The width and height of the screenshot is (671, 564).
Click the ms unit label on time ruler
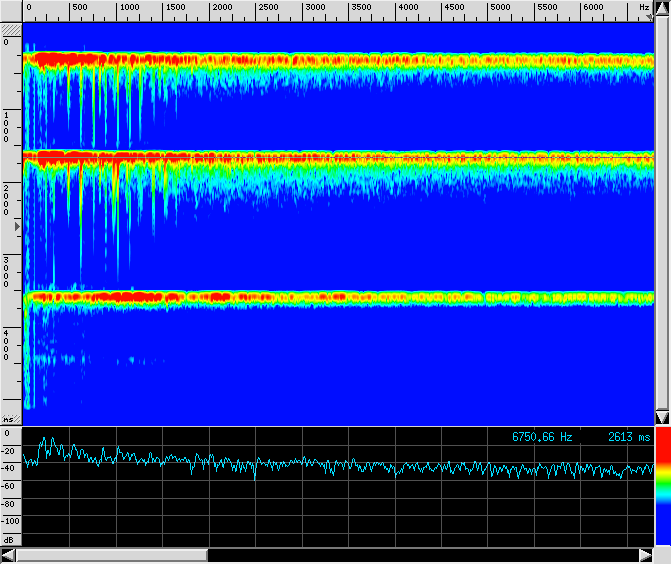pos(9,419)
